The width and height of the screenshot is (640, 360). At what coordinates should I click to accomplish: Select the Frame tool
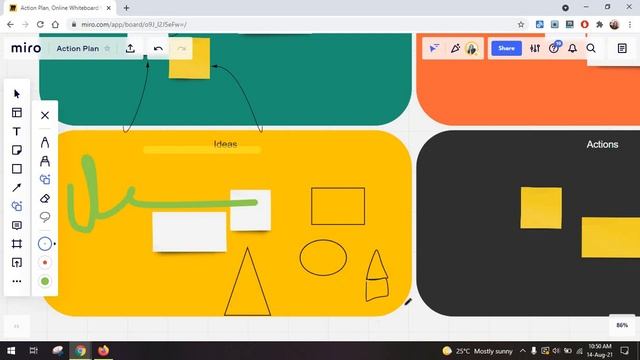coord(17,244)
